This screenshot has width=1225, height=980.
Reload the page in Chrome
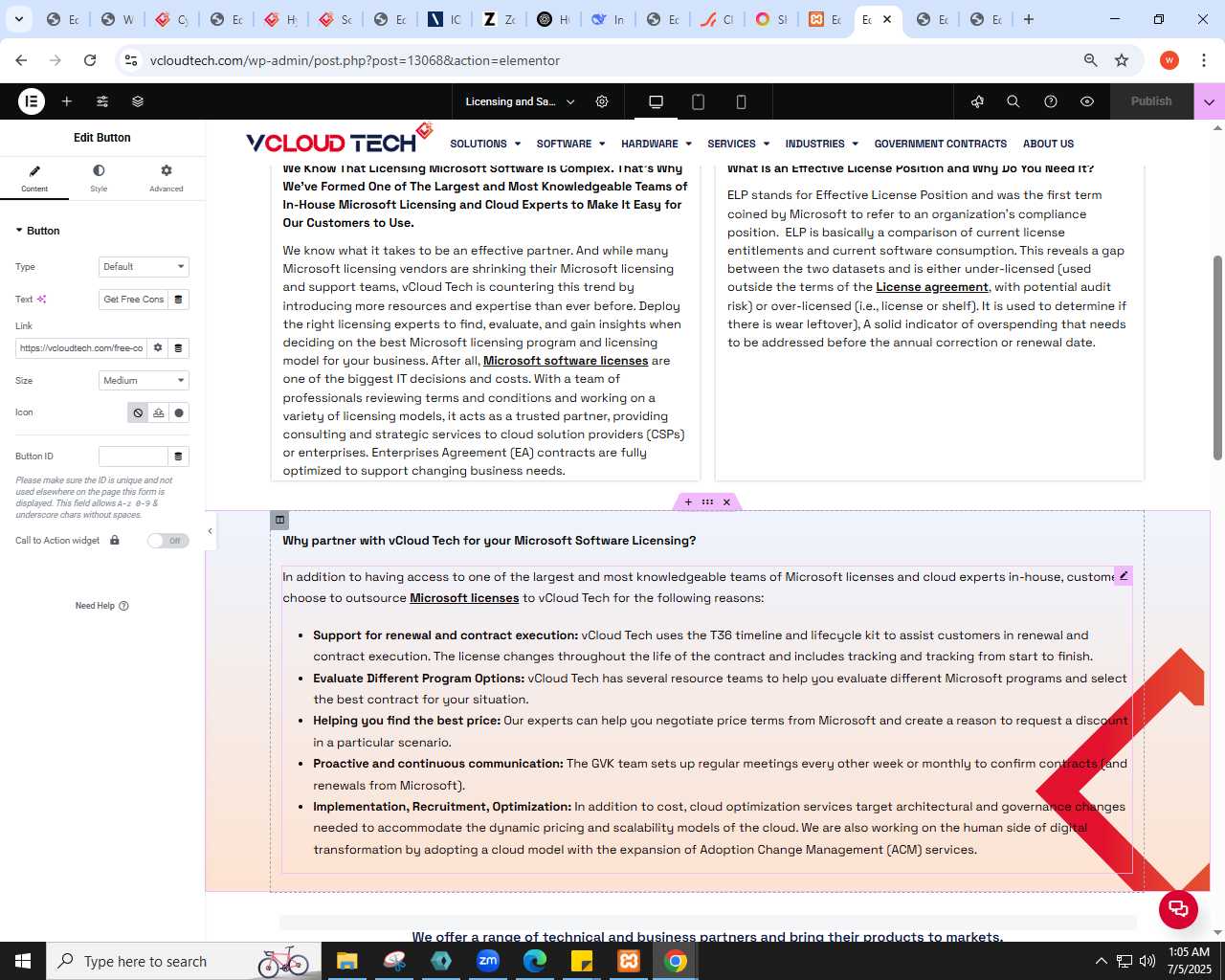pyautogui.click(x=90, y=60)
